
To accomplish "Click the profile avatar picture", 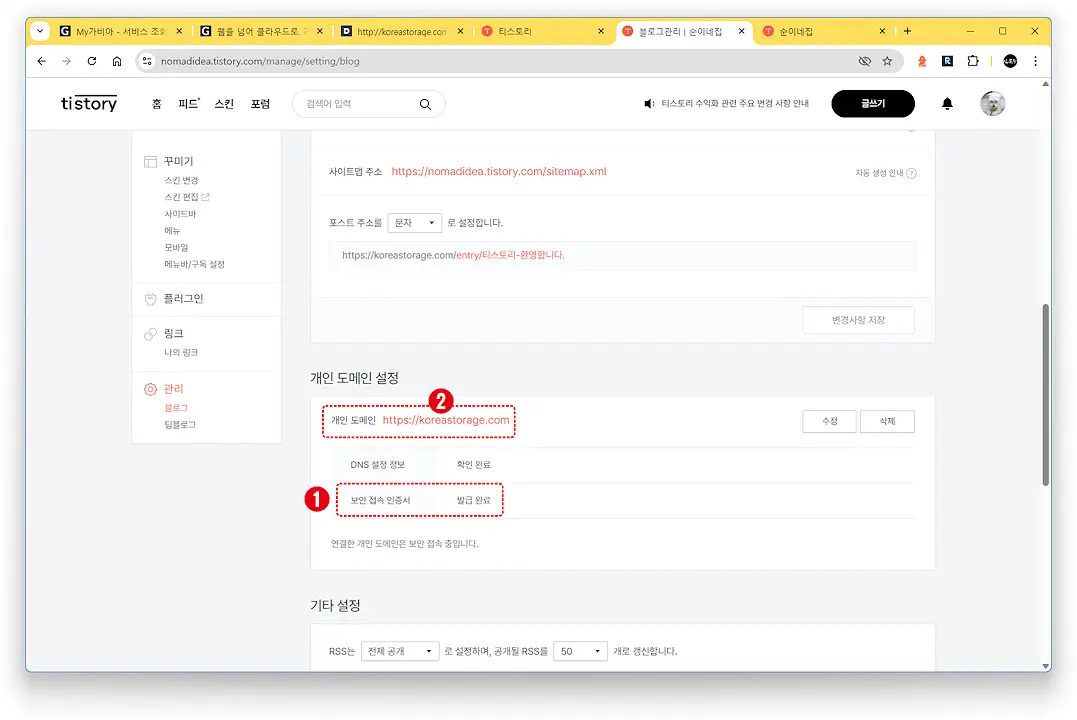I will pyautogui.click(x=992, y=103).
